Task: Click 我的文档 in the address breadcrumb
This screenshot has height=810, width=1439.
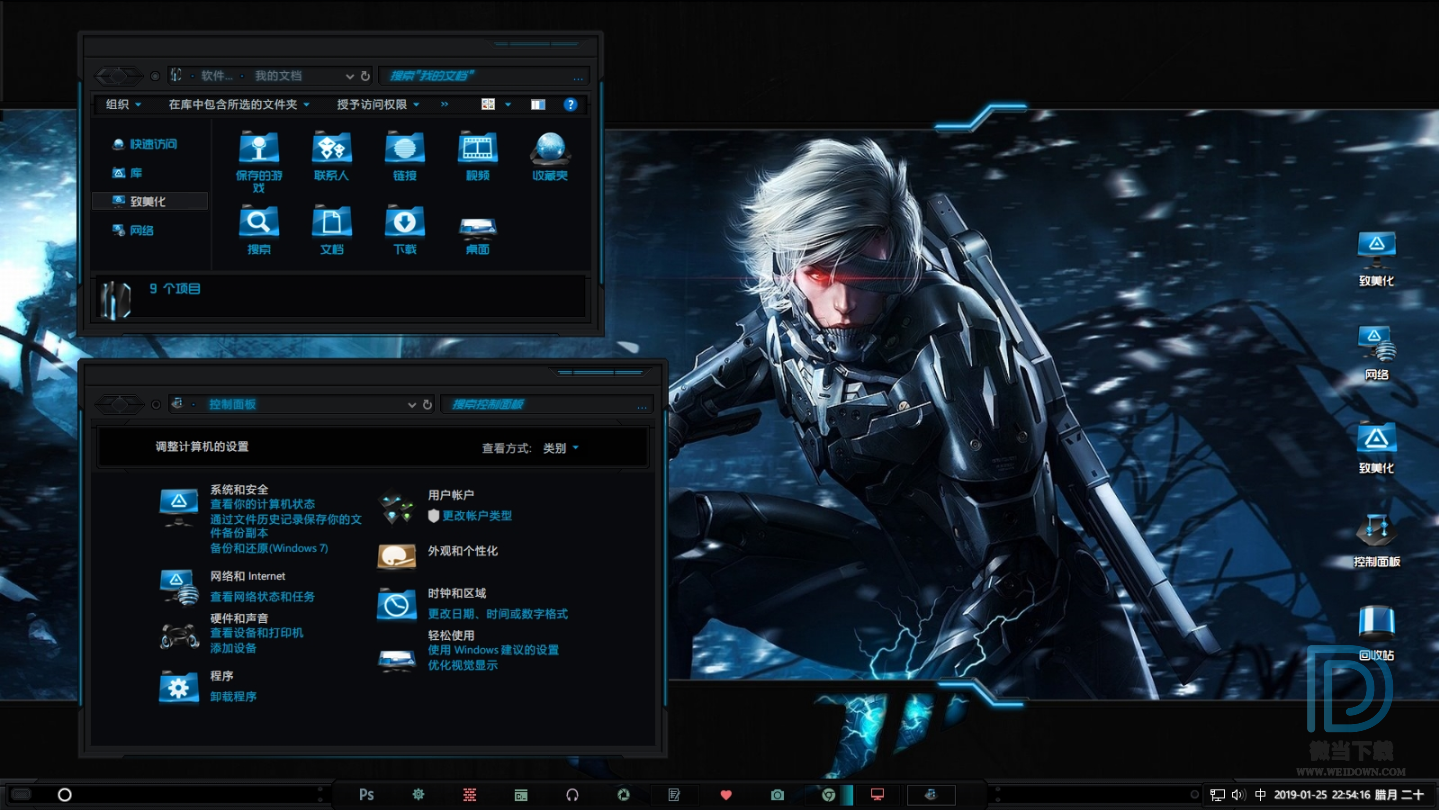Action: tap(278, 76)
